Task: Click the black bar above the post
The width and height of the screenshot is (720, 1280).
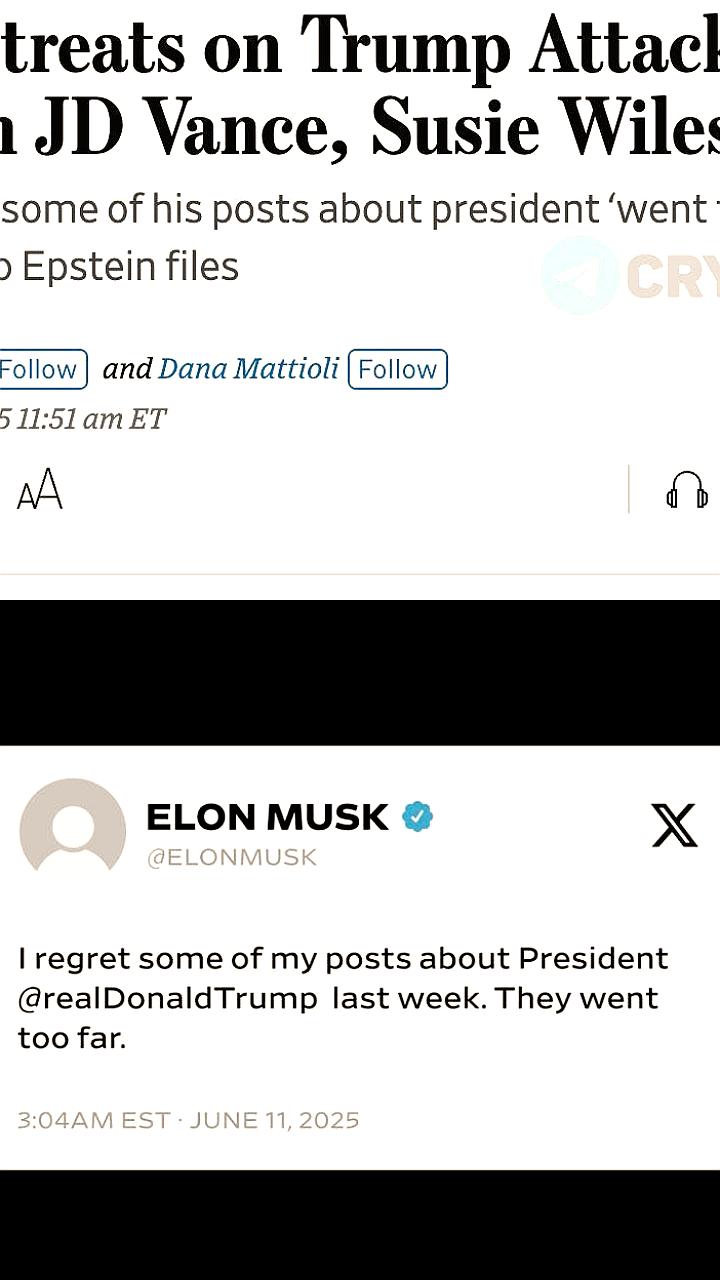Action: click(x=360, y=672)
